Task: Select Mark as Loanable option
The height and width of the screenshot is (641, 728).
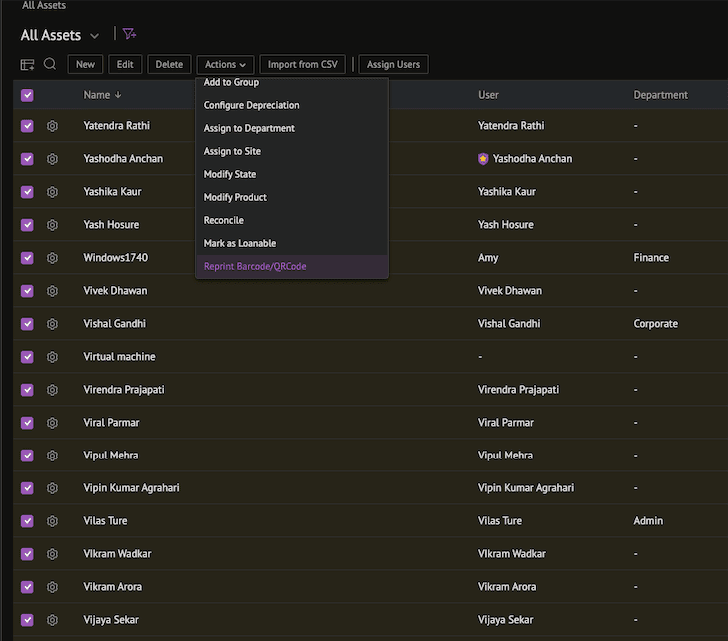Action: pos(240,243)
